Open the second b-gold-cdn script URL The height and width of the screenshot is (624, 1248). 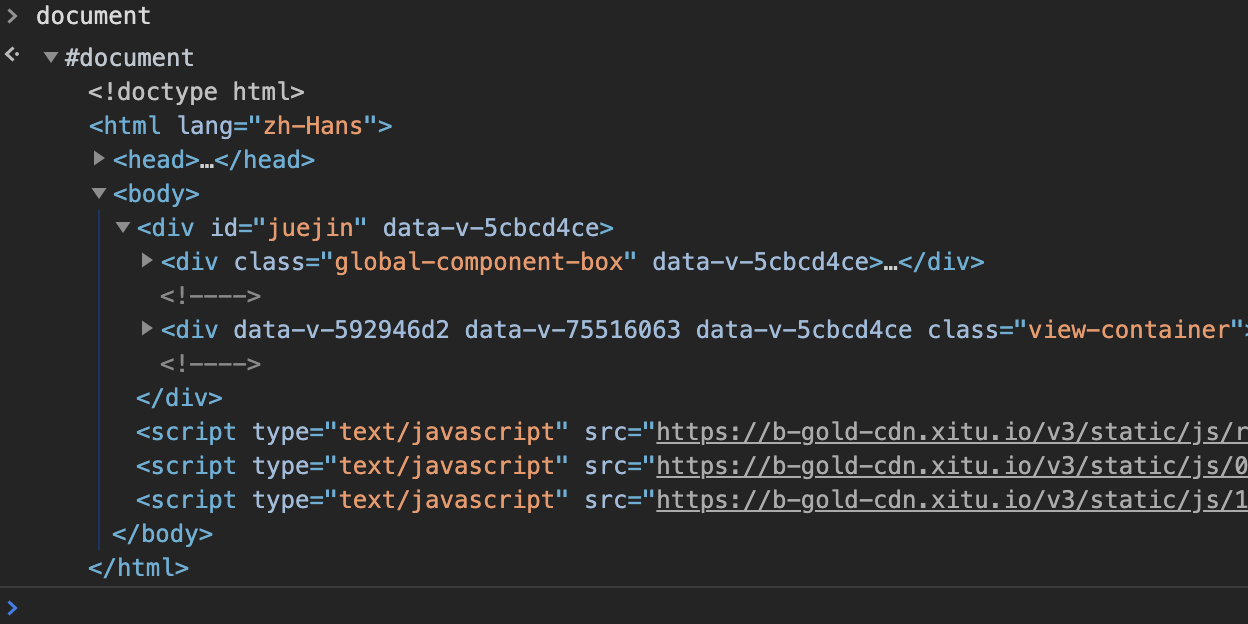coord(950,466)
